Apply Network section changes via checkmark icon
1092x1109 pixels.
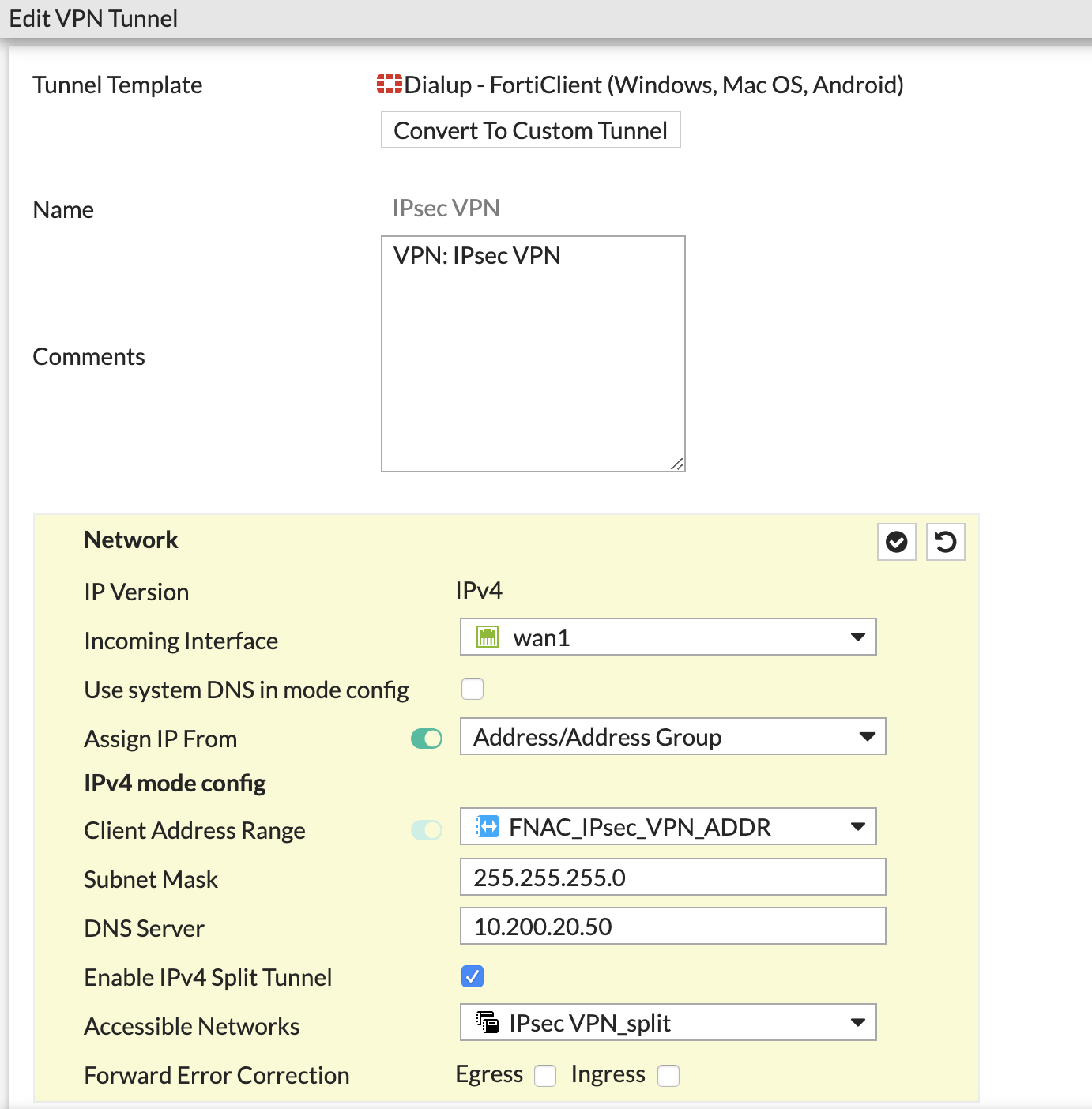(896, 542)
